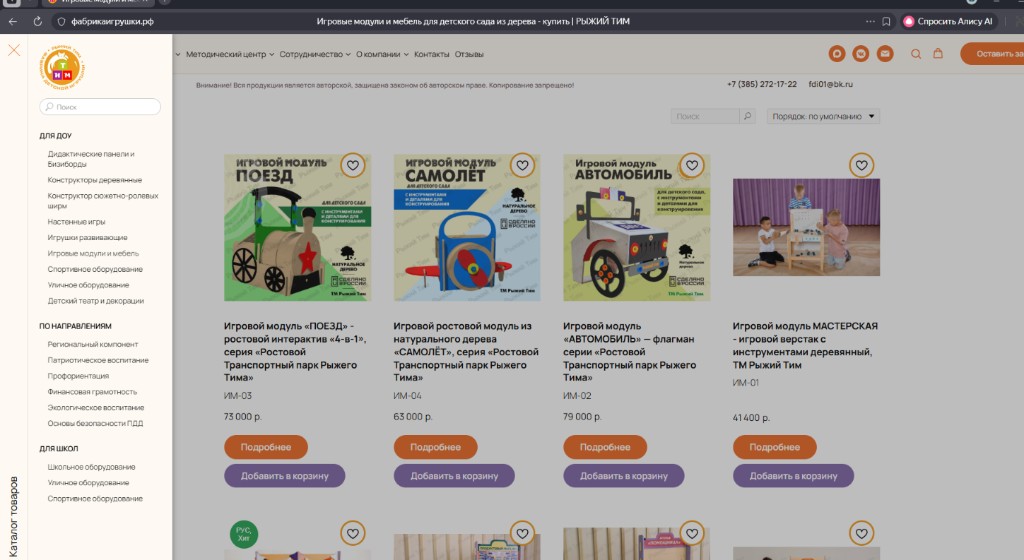
Task: Focus the sidebar Поиск search field
Action: [100, 106]
